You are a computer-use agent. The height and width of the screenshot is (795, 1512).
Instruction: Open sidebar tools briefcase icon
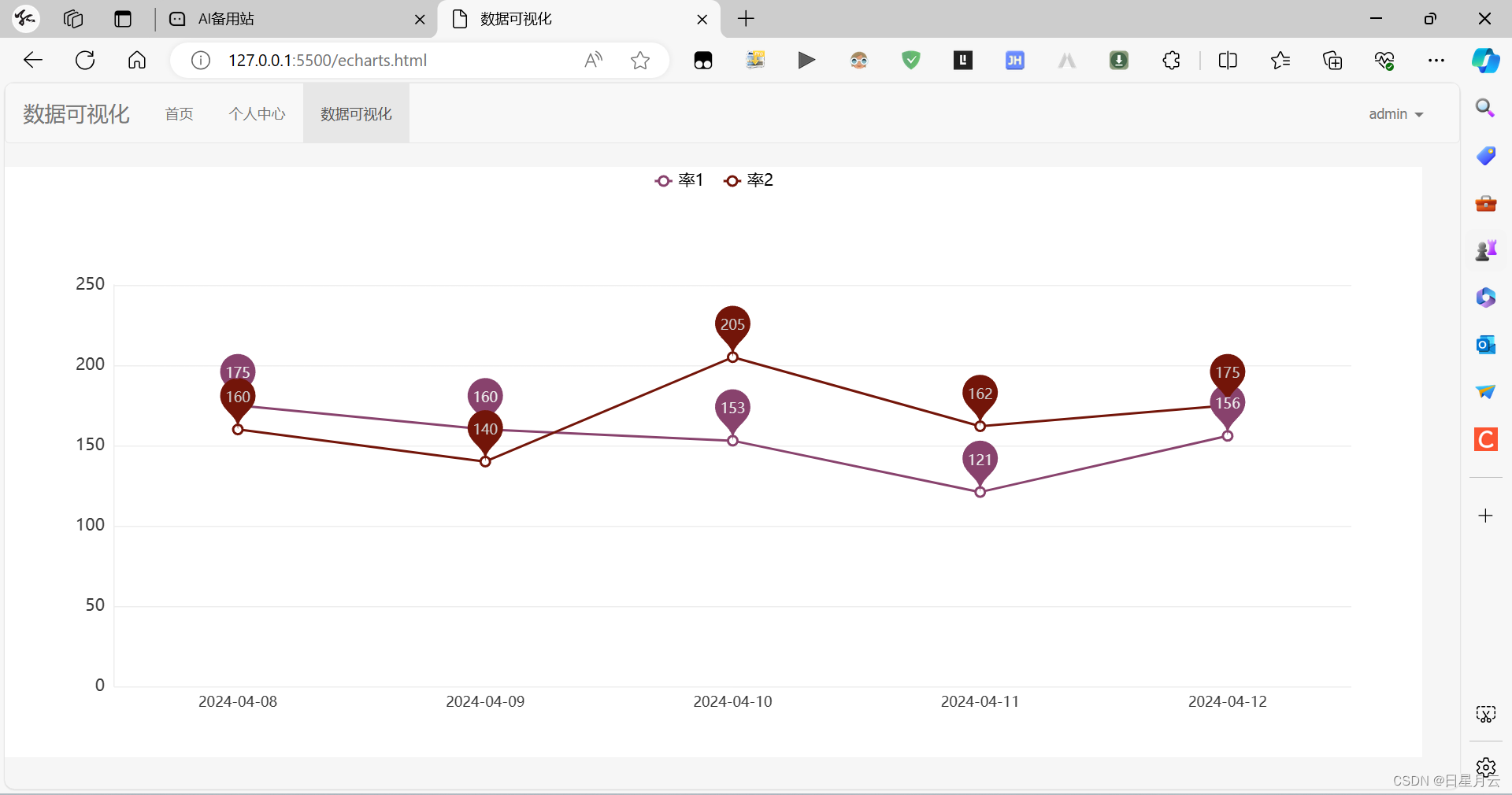[1486, 203]
